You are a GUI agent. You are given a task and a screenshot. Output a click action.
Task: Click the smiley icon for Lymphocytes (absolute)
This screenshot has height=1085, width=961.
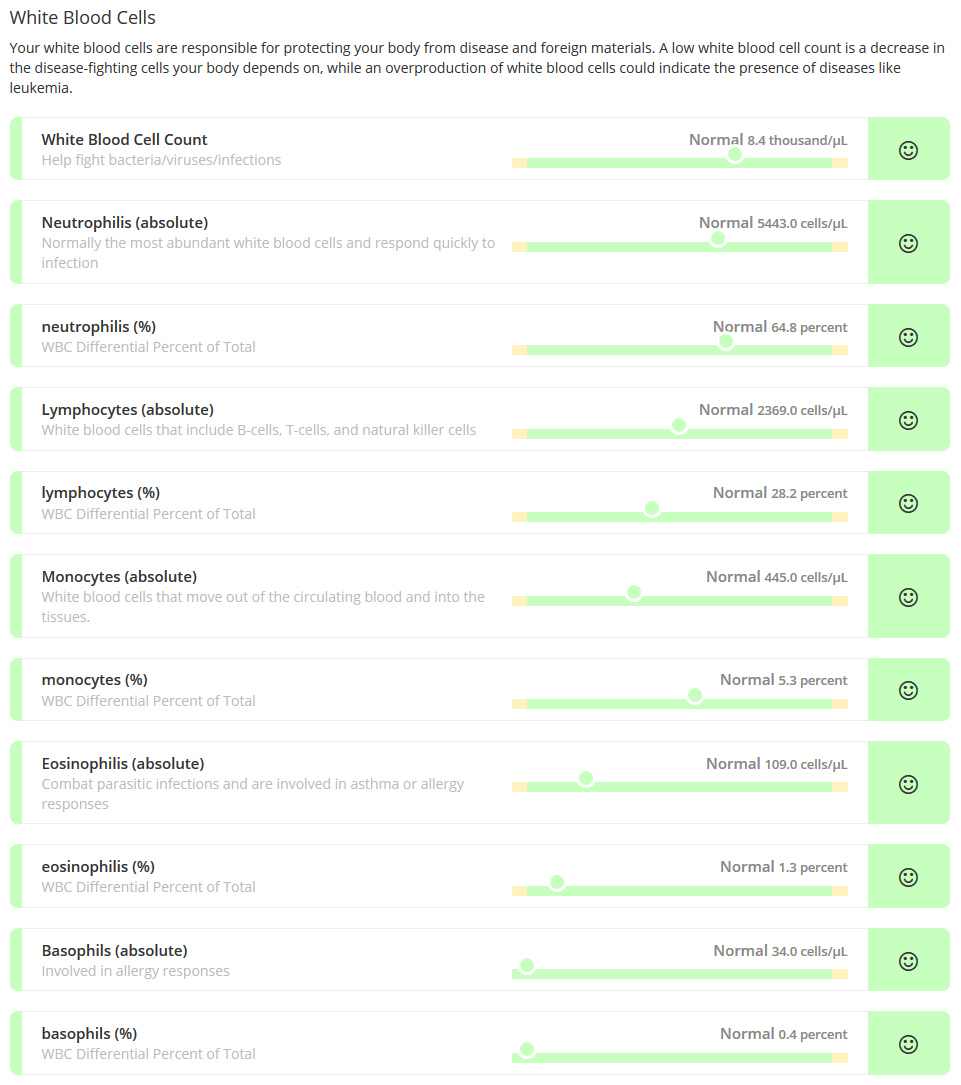(908, 421)
